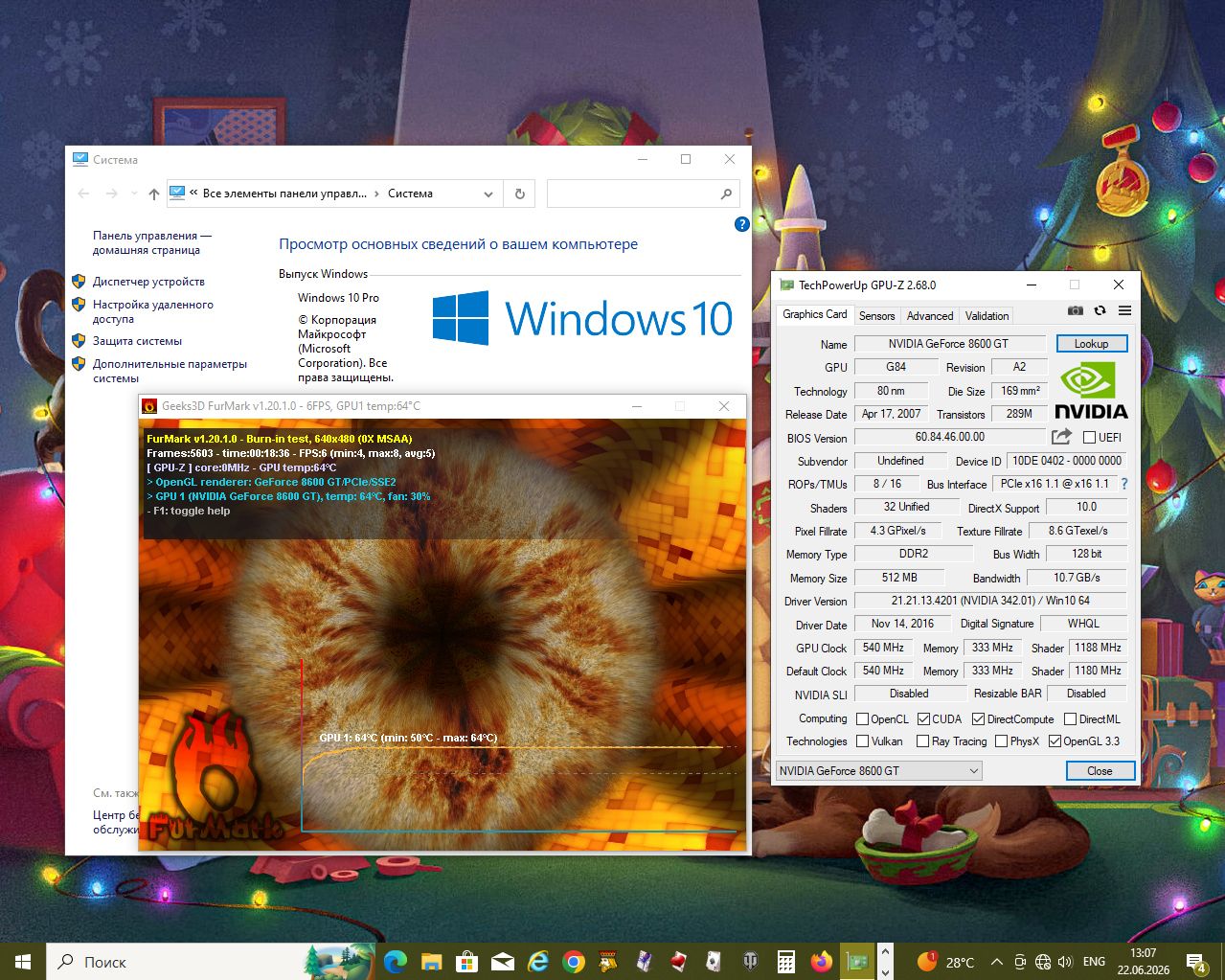Show hidden system tray icons
Viewport: 1225px width, 980px height.
click(x=996, y=962)
